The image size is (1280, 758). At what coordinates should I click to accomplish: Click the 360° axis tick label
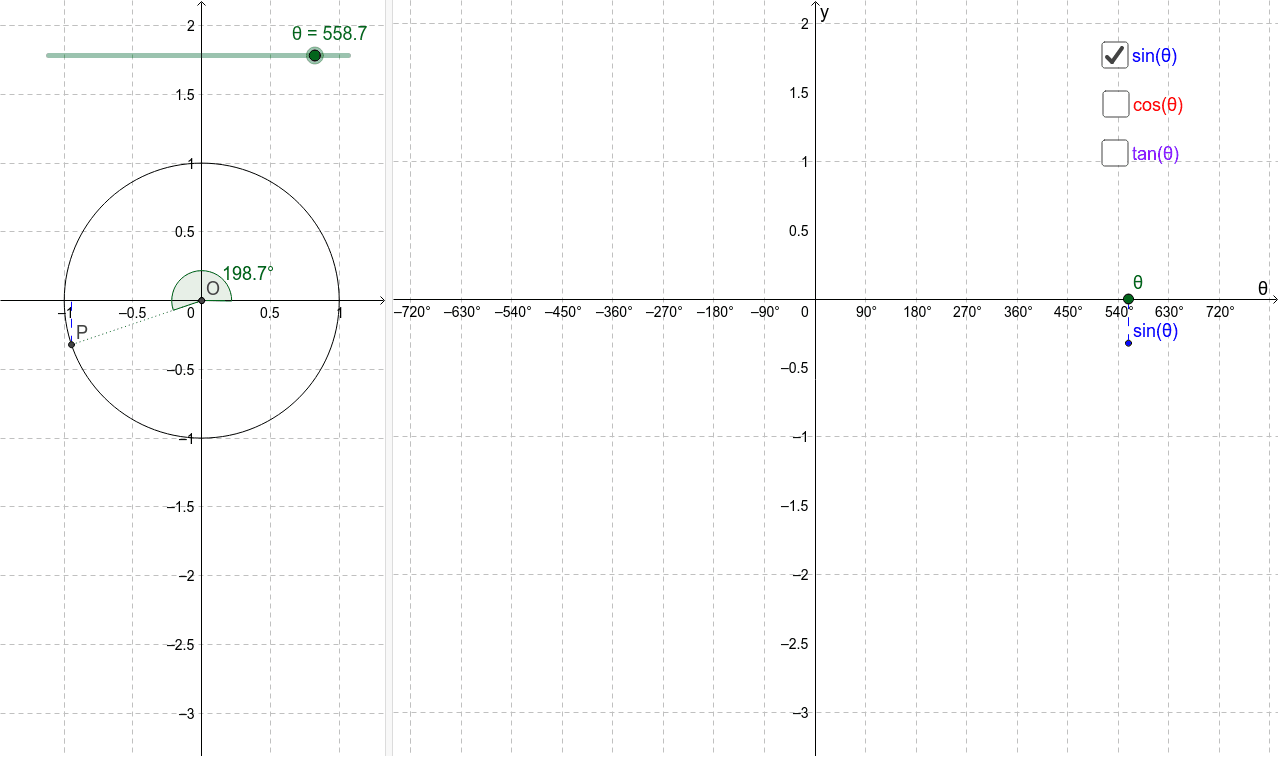tap(1018, 312)
